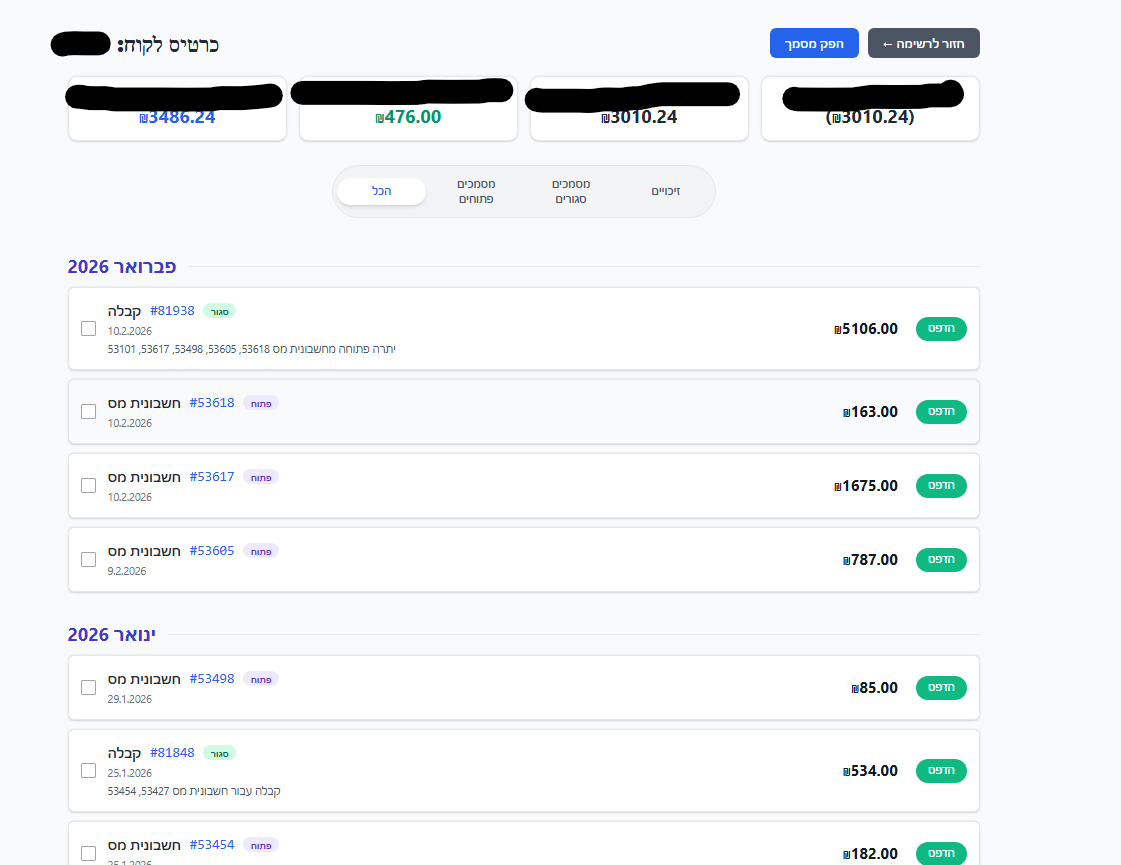
Task: Switch to 'מסמכים פתוחים' tab
Action: tap(476, 191)
